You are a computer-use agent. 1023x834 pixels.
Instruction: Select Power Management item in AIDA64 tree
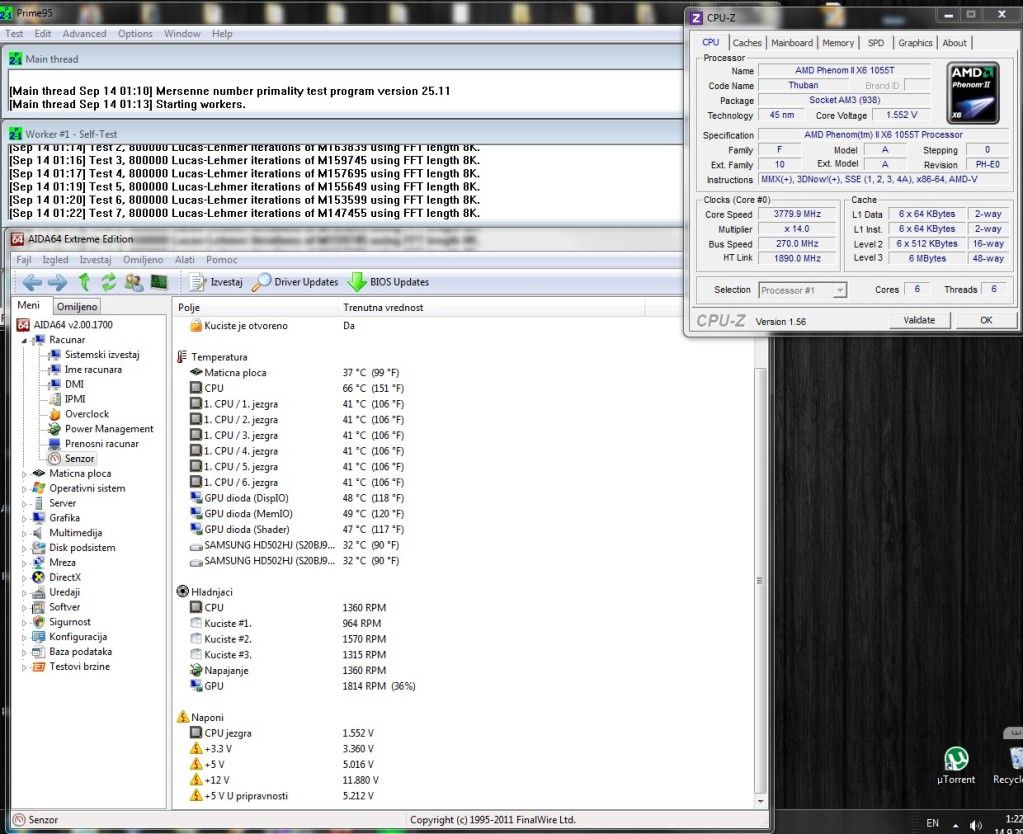(x=101, y=429)
